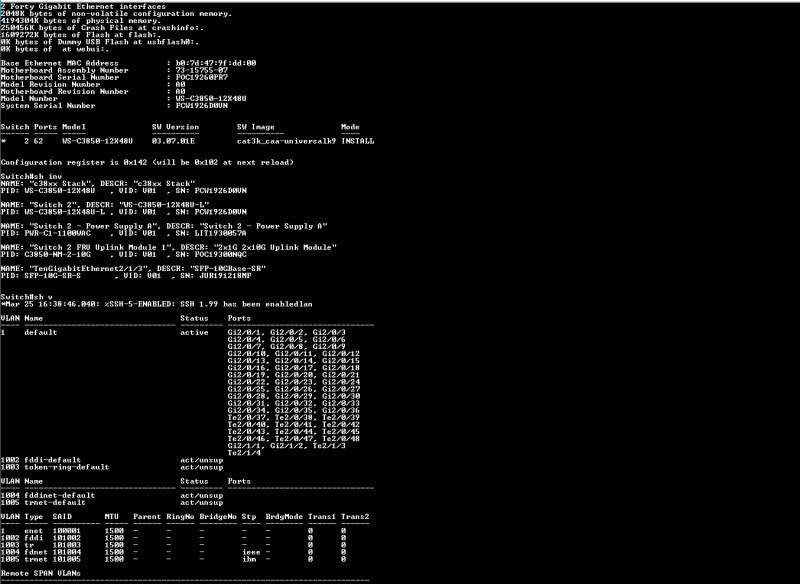
Task: Click the default VLAN name
Action: pos(41,333)
